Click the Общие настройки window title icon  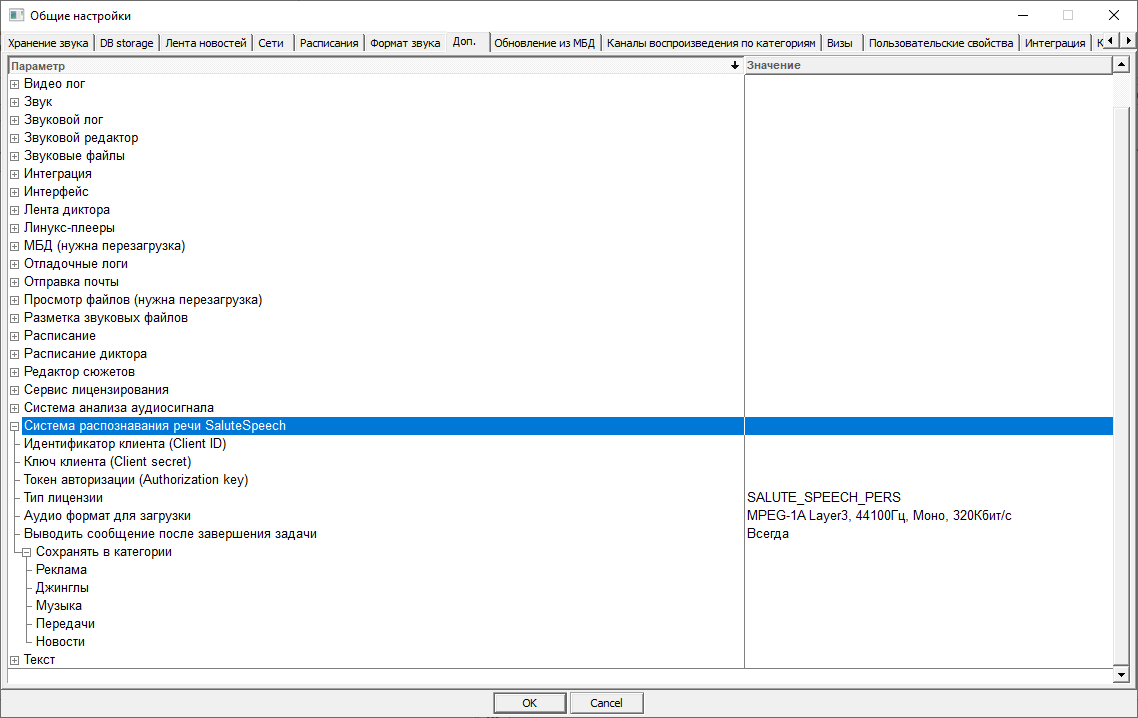[x=16, y=15]
